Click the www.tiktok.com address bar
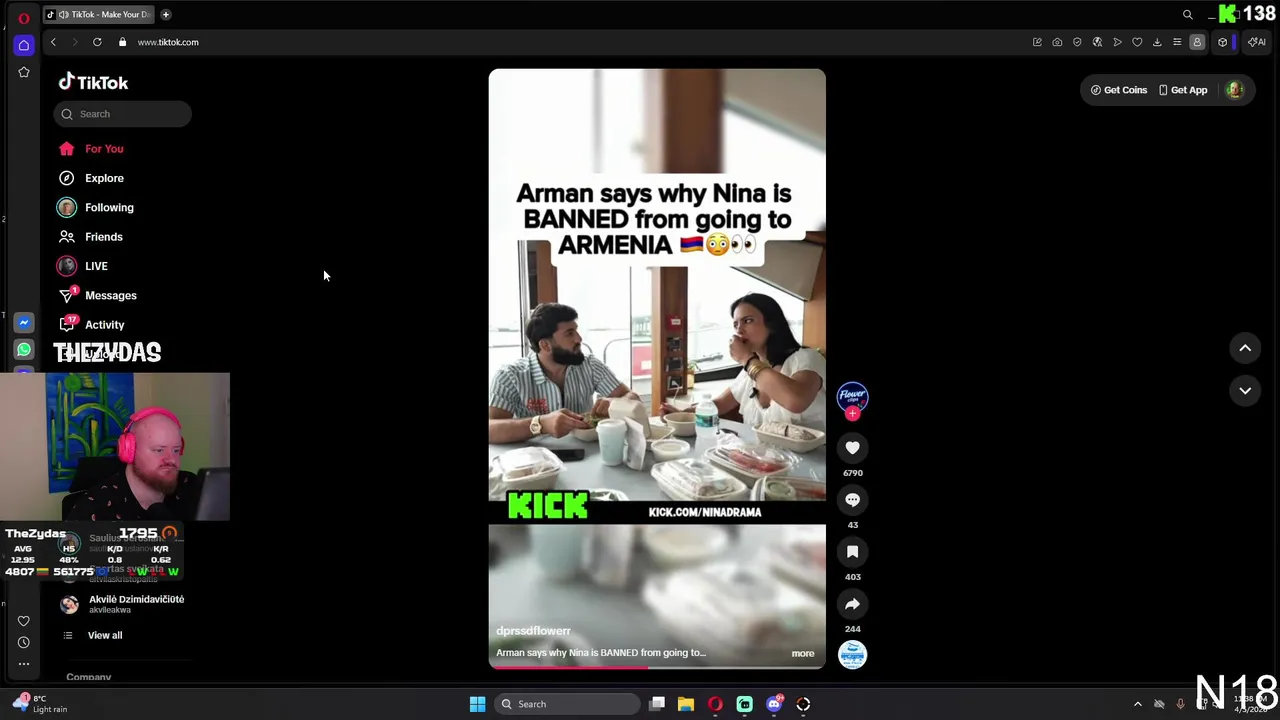The width and height of the screenshot is (1280, 720). coord(168,42)
